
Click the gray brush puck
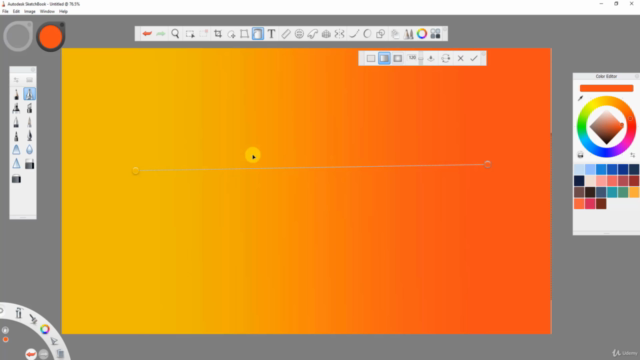[18, 37]
